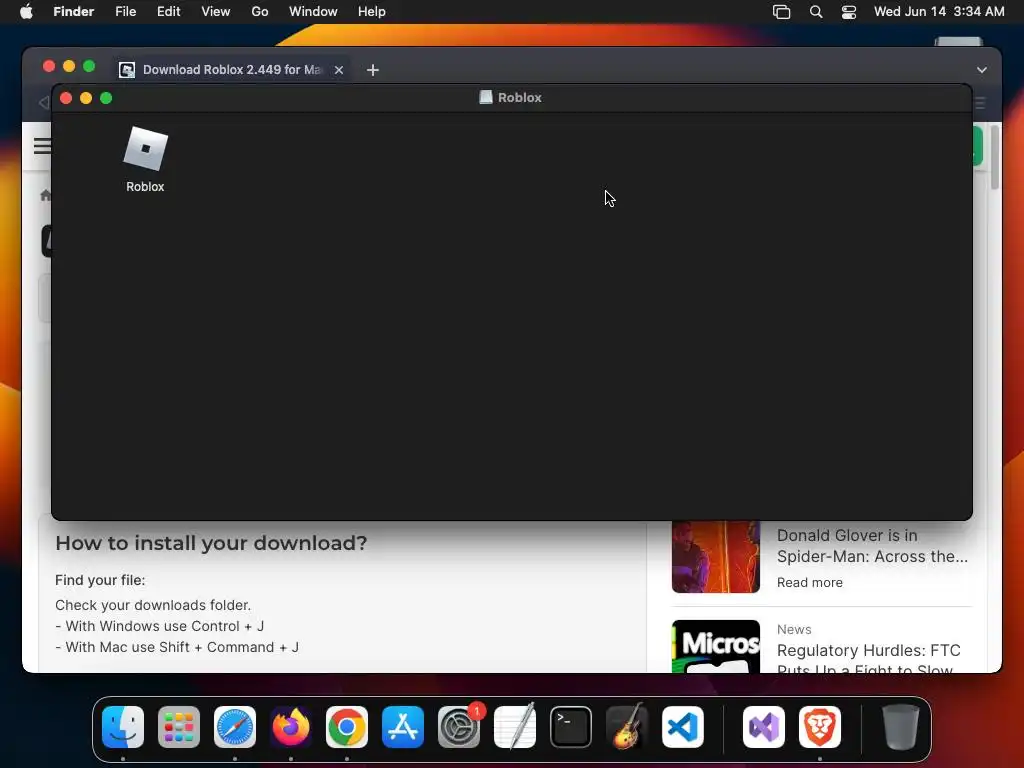This screenshot has width=1024, height=768.
Task: Launch Google Chrome from the Dock
Action: [347, 727]
